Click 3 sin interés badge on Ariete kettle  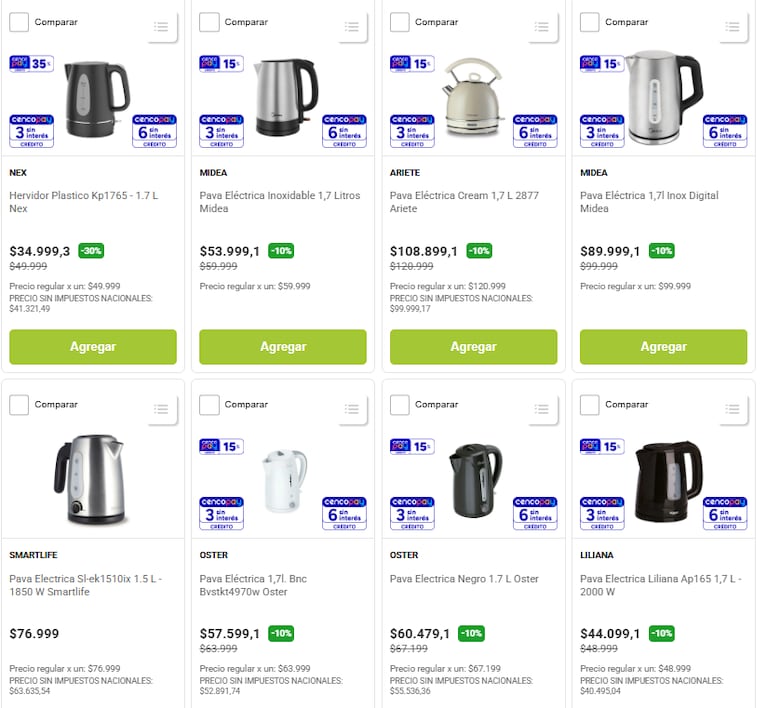pos(412,131)
